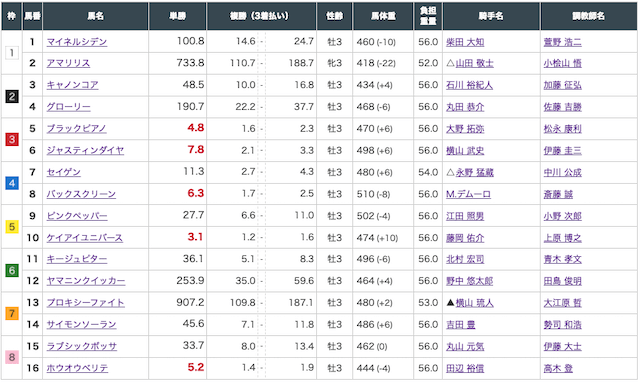Click jockey name M.デムーロ
This screenshot has height=382, width=640.
[468, 194]
